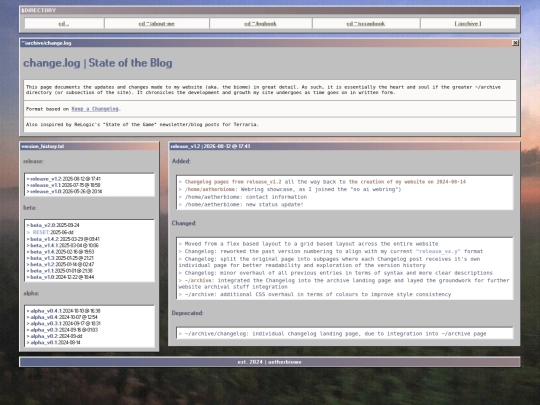The width and height of the screenshot is (540, 405).
Task: Click the 'release_vx.y' format text in Changed list
Action: click(438, 251)
